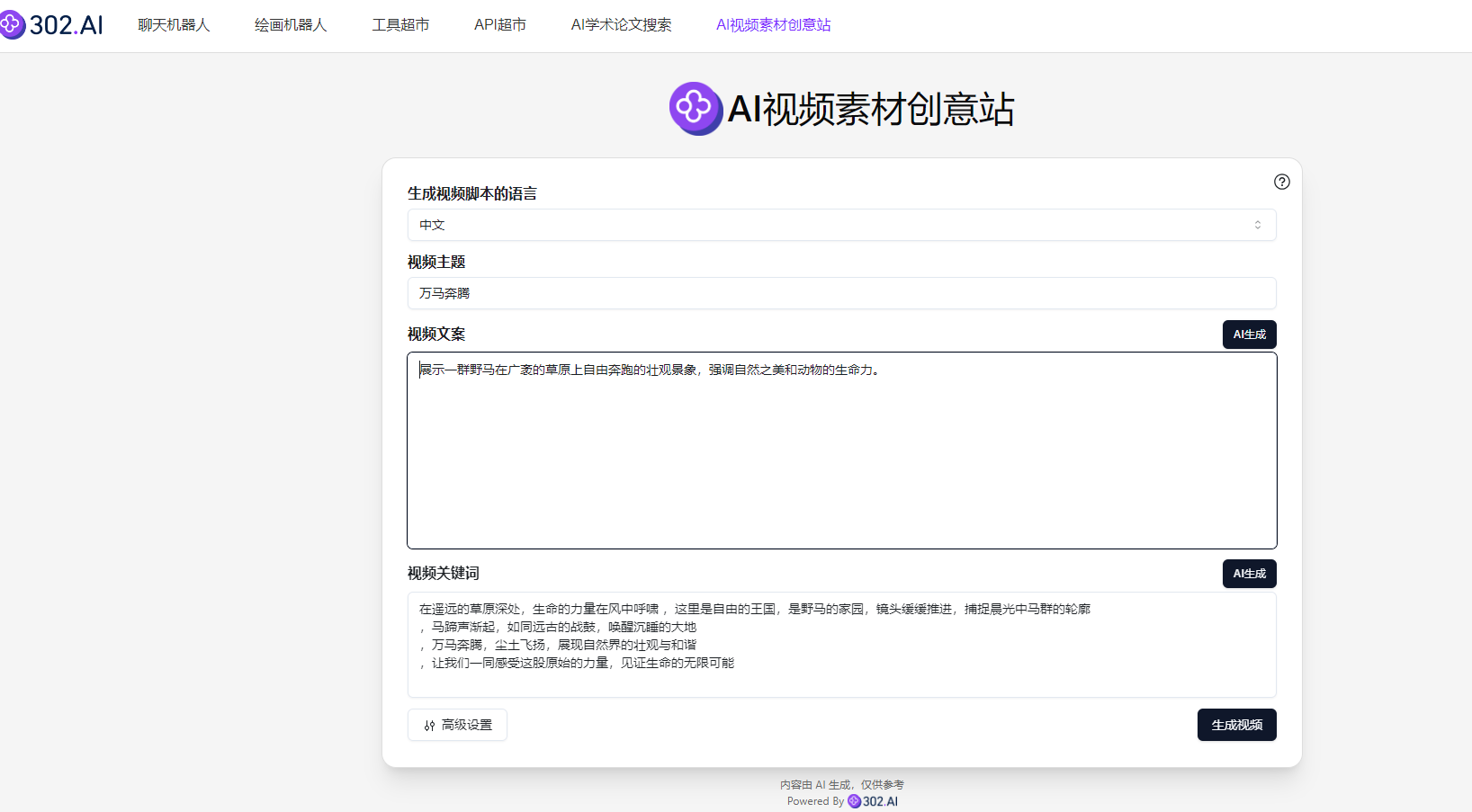Open AI学术论文搜索 navigation link
The image size is (1472, 812).
coord(621,25)
